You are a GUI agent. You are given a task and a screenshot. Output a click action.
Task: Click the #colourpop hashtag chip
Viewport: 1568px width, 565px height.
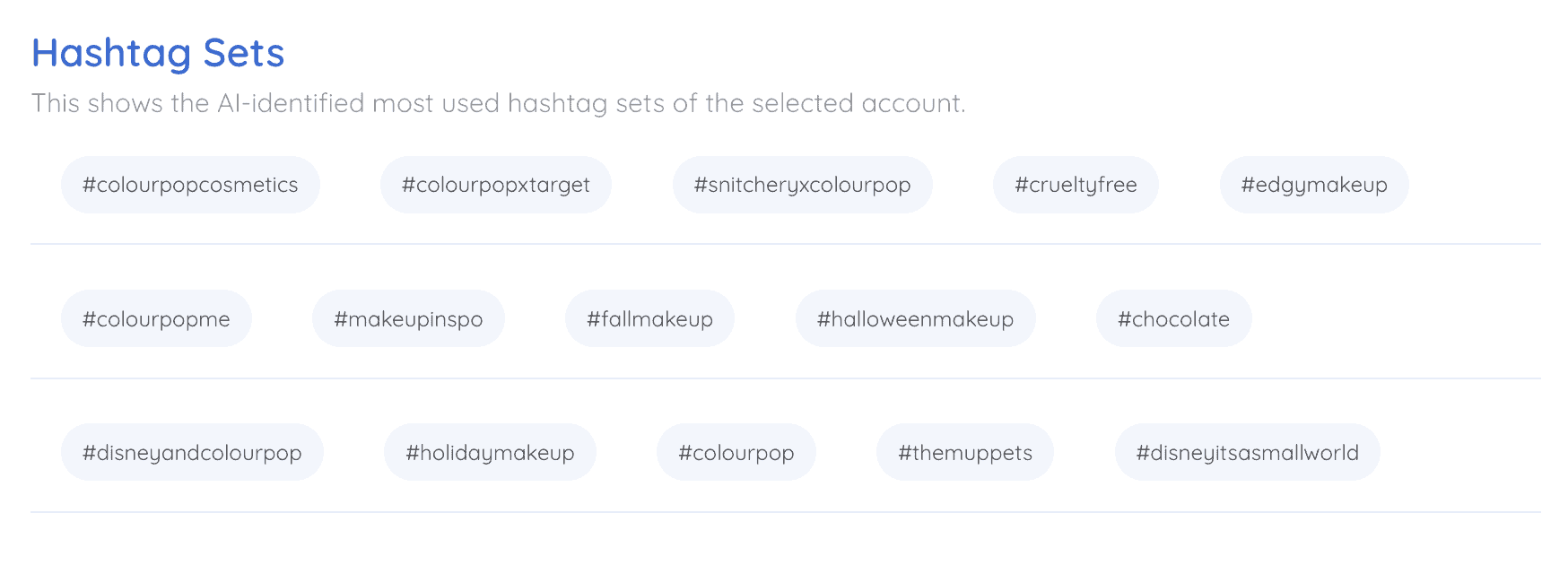[x=736, y=452]
